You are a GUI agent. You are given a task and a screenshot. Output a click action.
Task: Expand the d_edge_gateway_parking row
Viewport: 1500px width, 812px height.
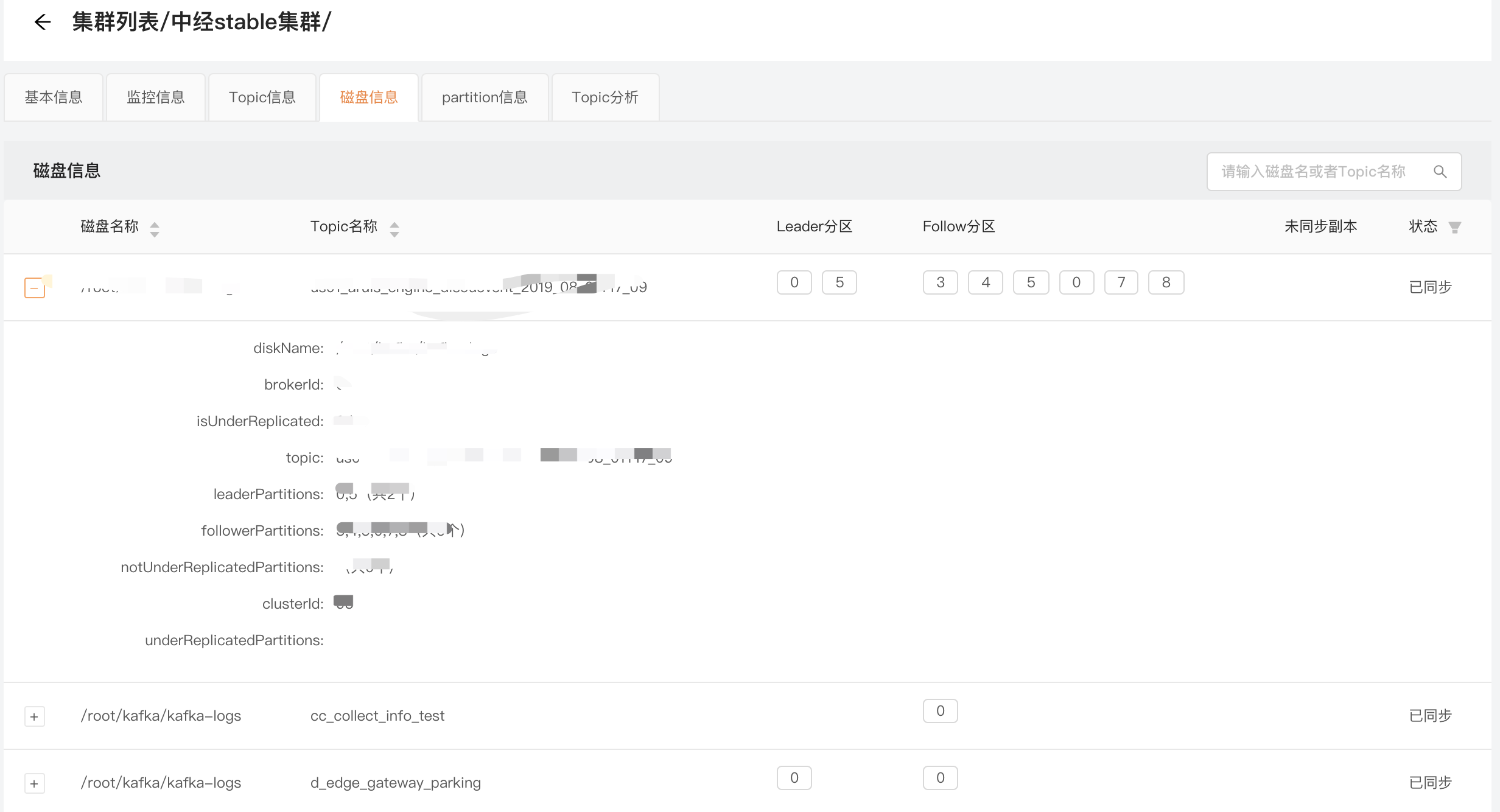click(x=35, y=783)
